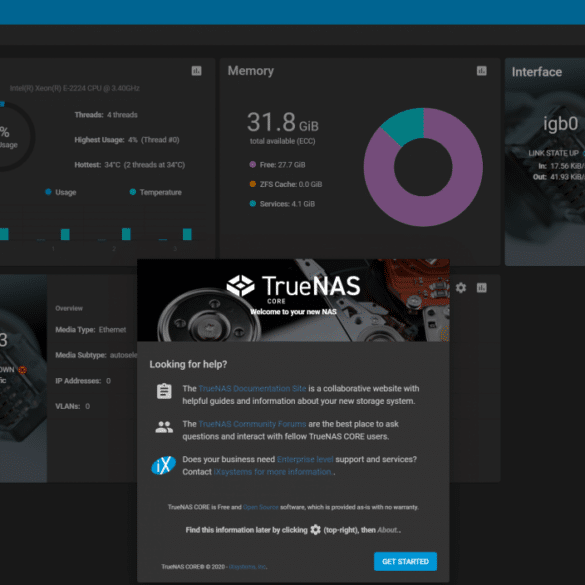Click the teal Services slice of memory donut
Screen dimensions: 585x585
pos(404,125)
